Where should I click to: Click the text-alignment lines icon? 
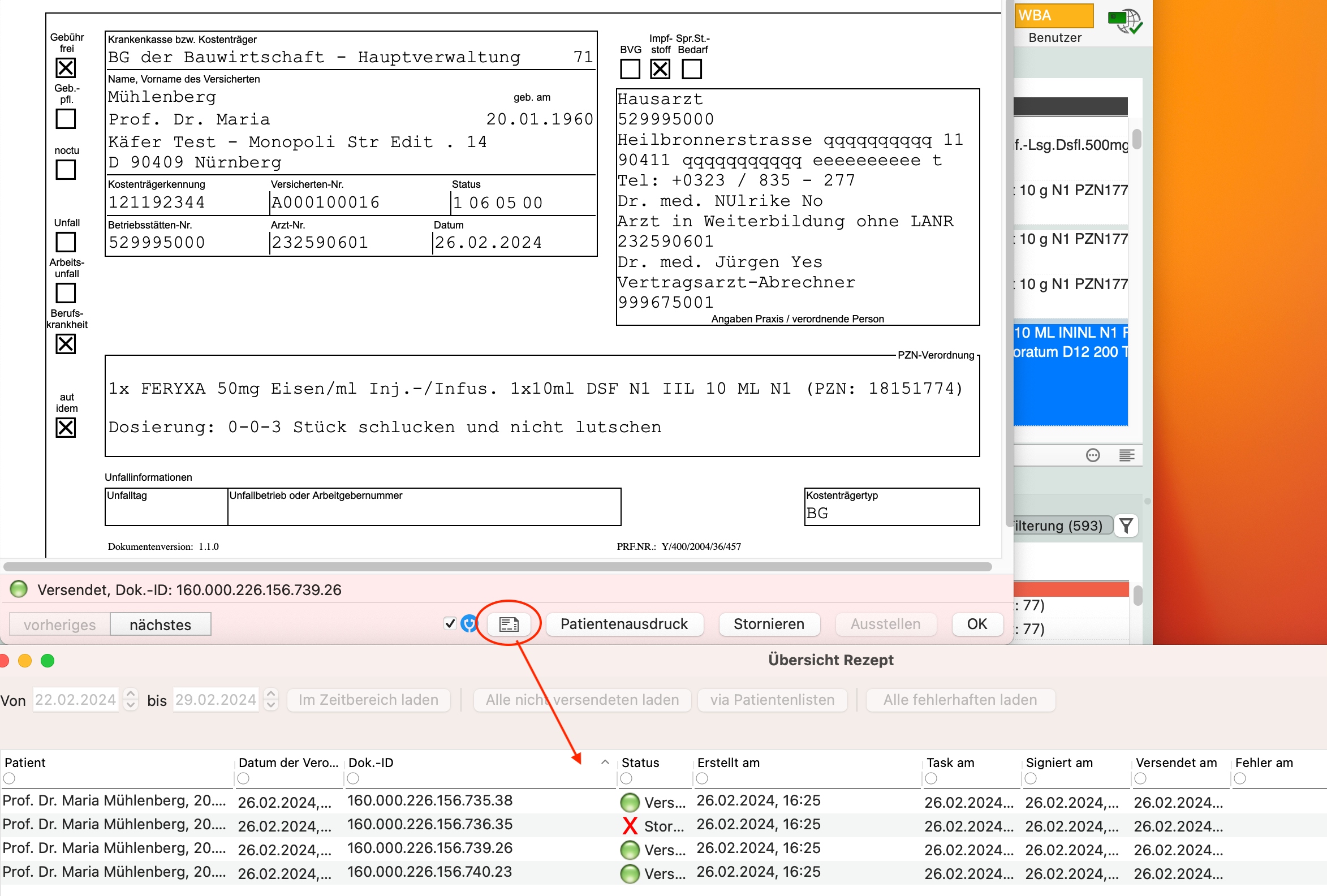[x=1126, y=455]
